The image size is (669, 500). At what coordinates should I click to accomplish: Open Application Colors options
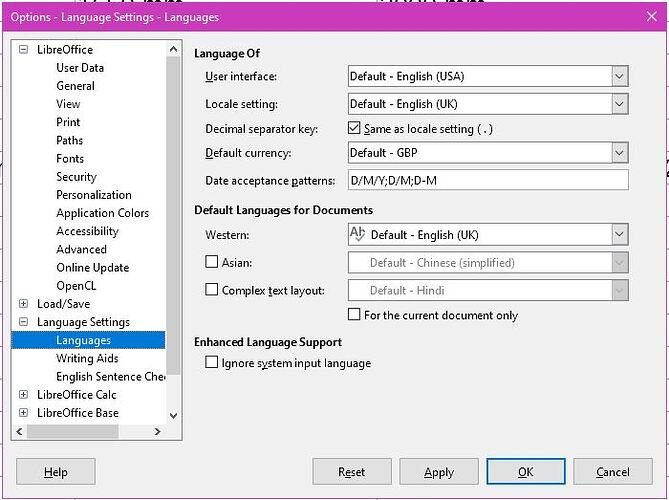[x=103, y=213]
